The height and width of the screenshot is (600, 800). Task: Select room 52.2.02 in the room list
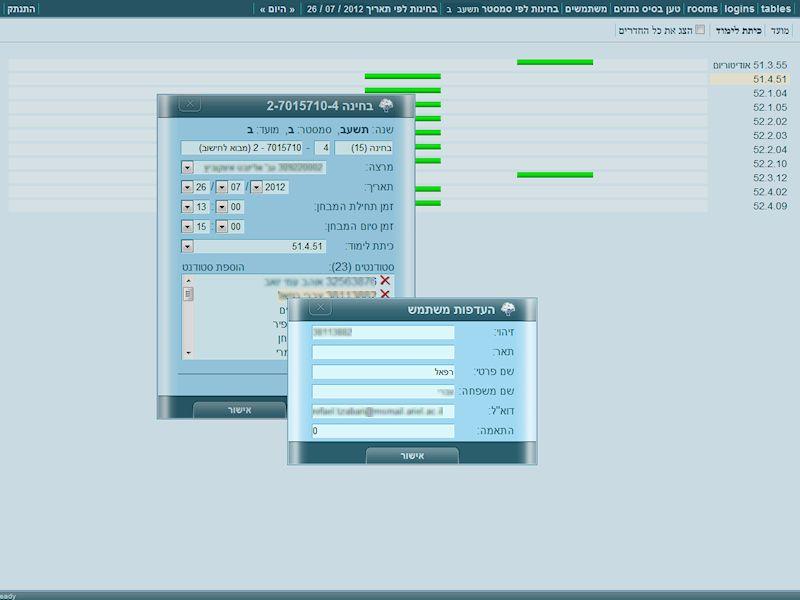769,121
